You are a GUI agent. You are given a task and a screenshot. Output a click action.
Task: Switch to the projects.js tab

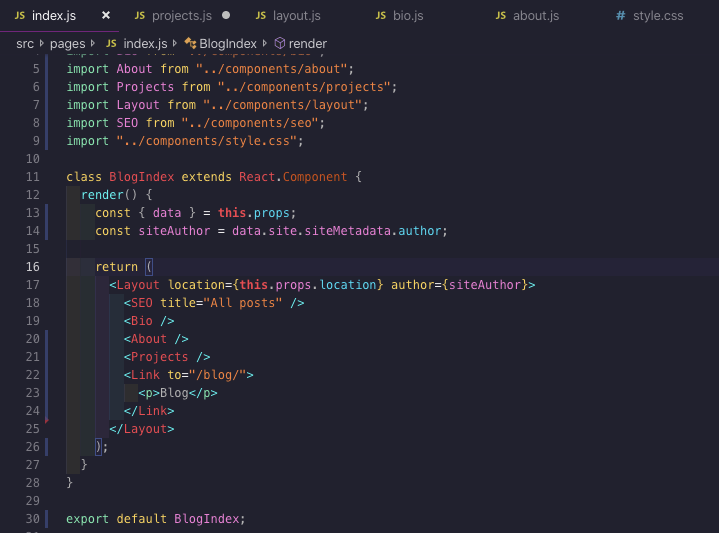point(182,16)
